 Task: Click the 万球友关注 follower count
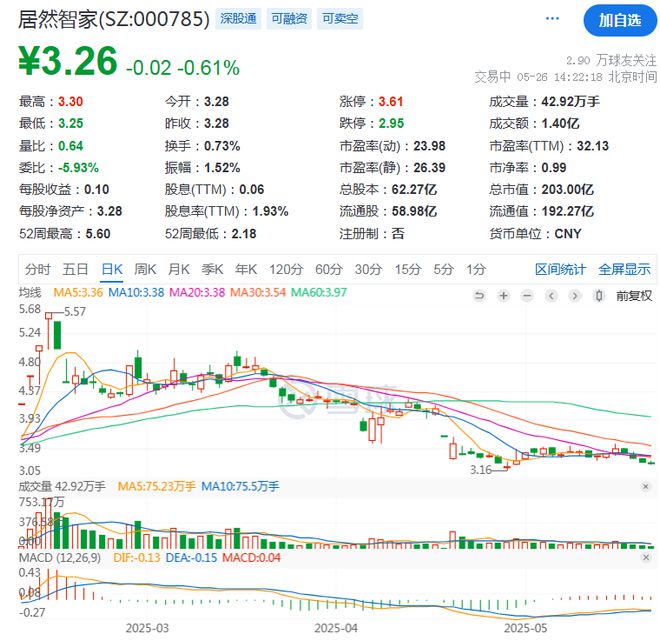[x=611, y=61]
